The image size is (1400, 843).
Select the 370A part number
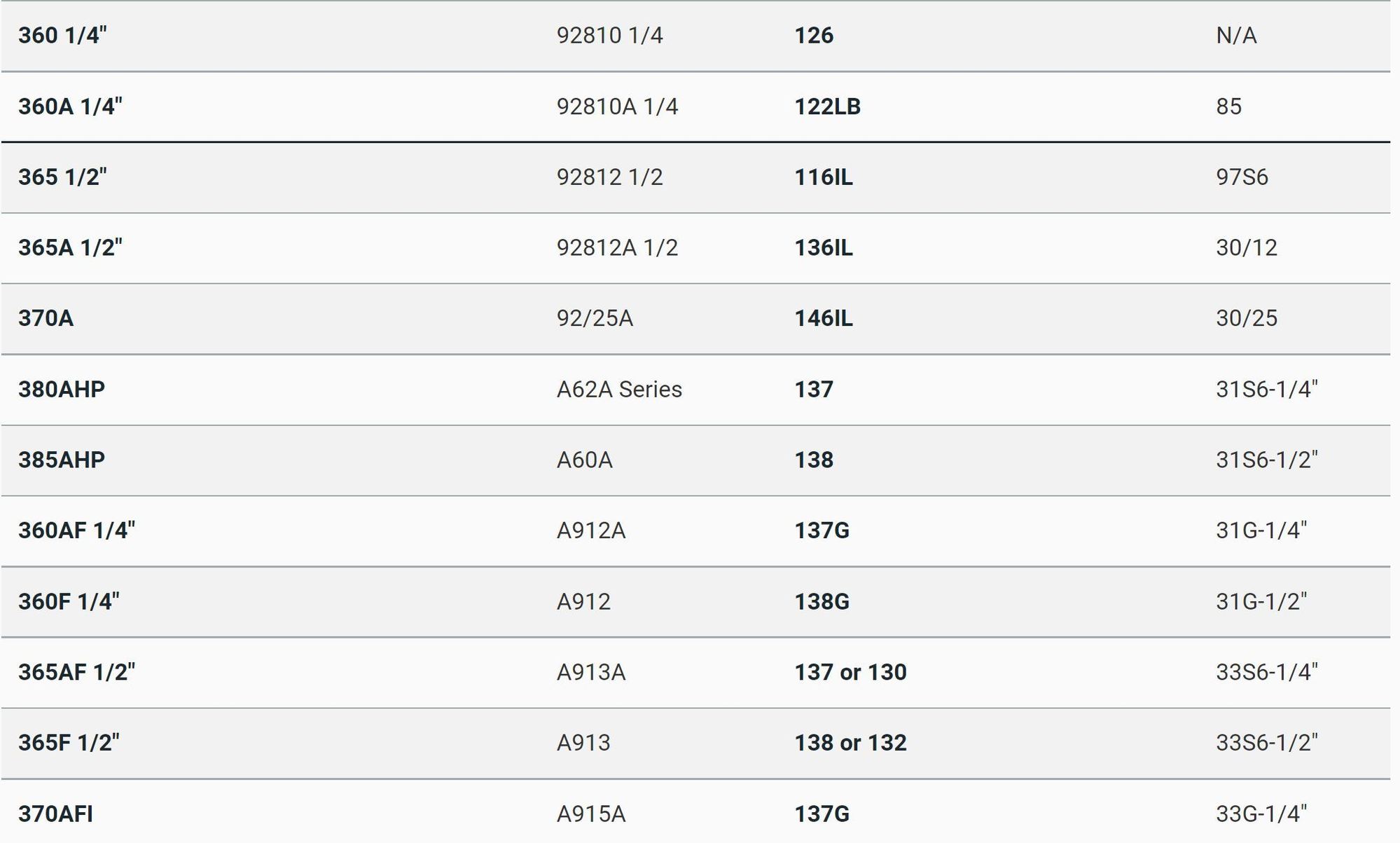(x=46, y=319)
